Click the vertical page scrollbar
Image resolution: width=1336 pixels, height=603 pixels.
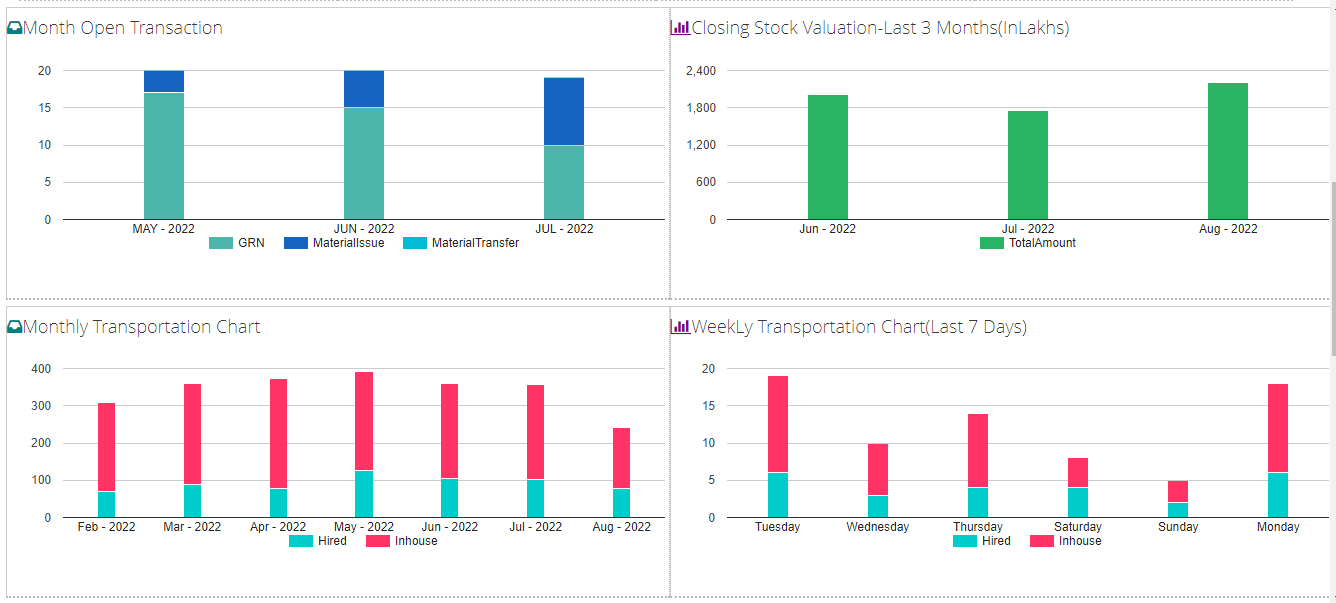pos(1331,270)
